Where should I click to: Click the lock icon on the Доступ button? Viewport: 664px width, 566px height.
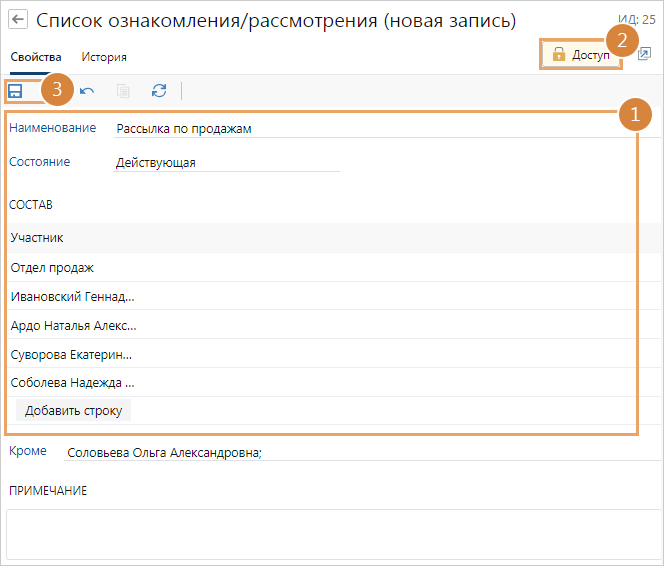point(559,54)
